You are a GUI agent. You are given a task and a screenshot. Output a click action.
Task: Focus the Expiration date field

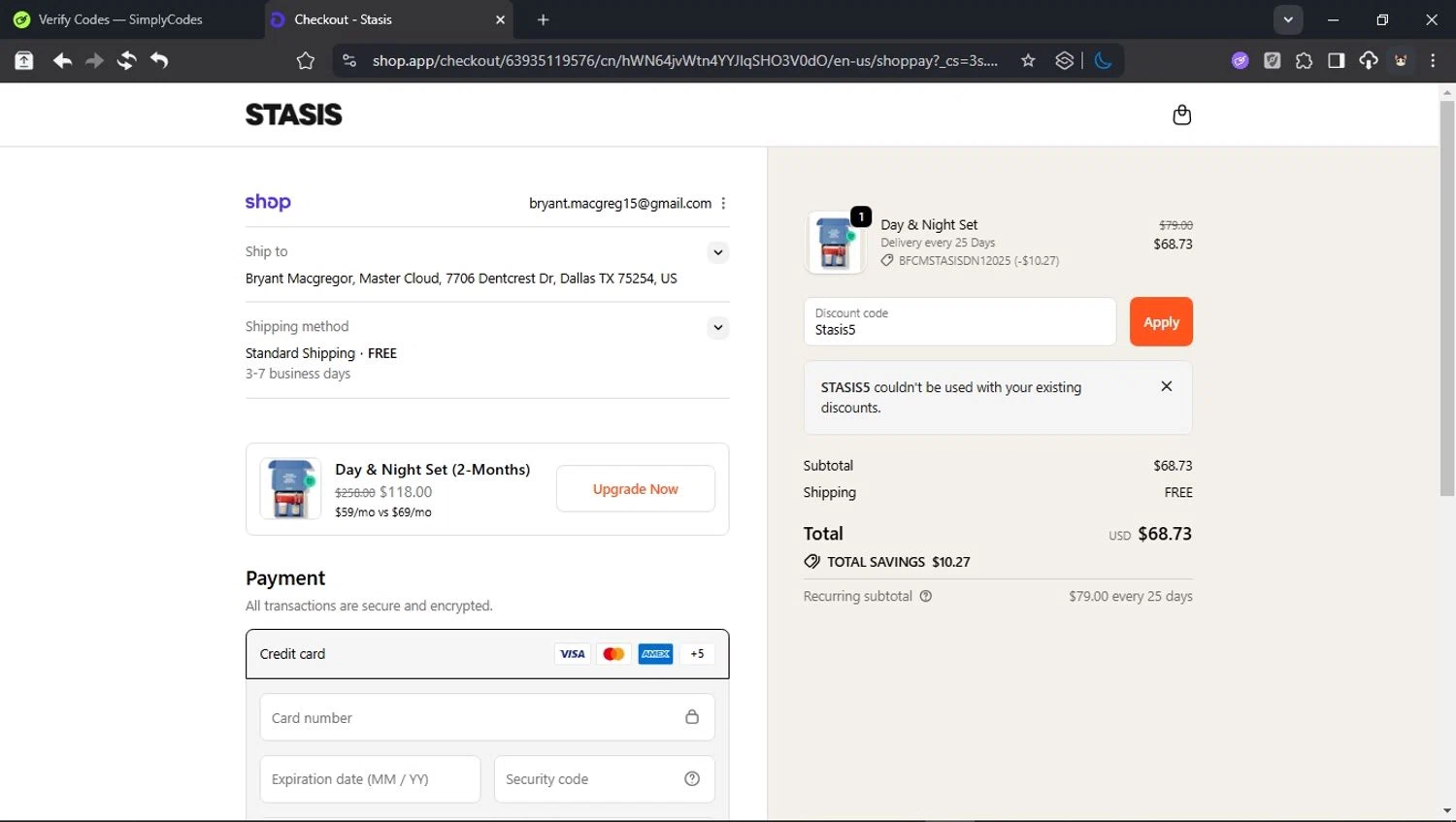pos(370,779)
